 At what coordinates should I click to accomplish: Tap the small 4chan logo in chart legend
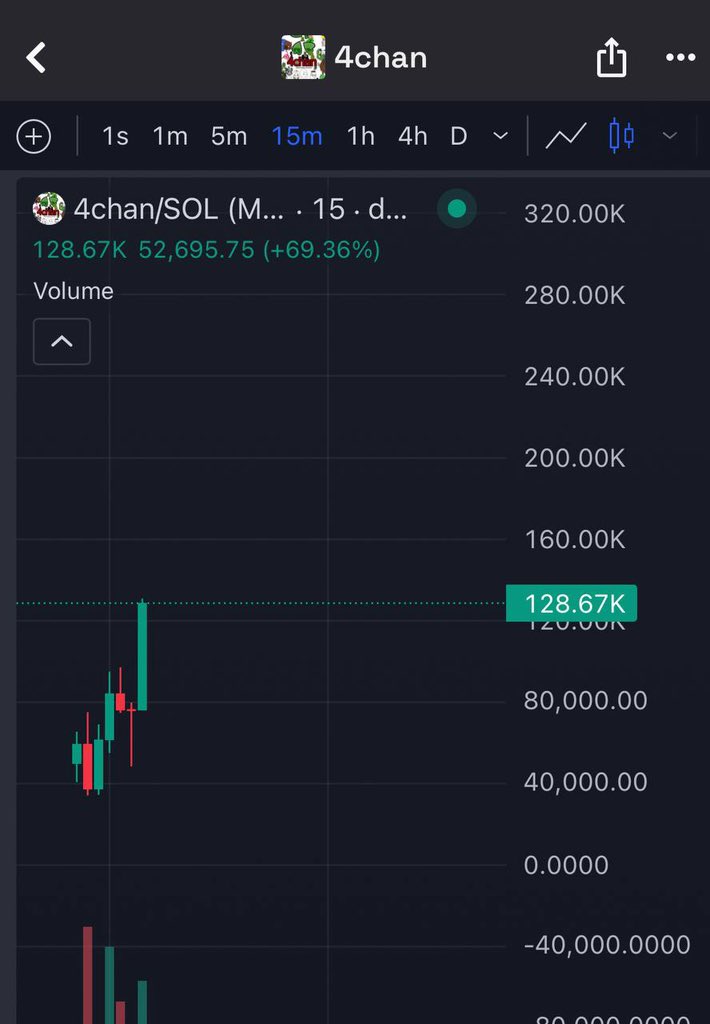(x=49, y=209)
